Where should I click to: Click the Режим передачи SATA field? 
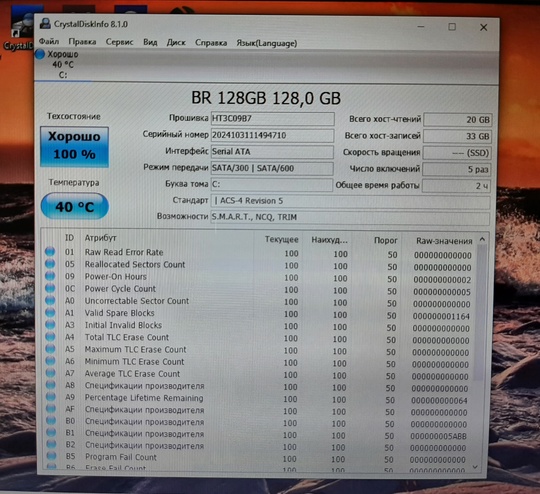point(272,168)
